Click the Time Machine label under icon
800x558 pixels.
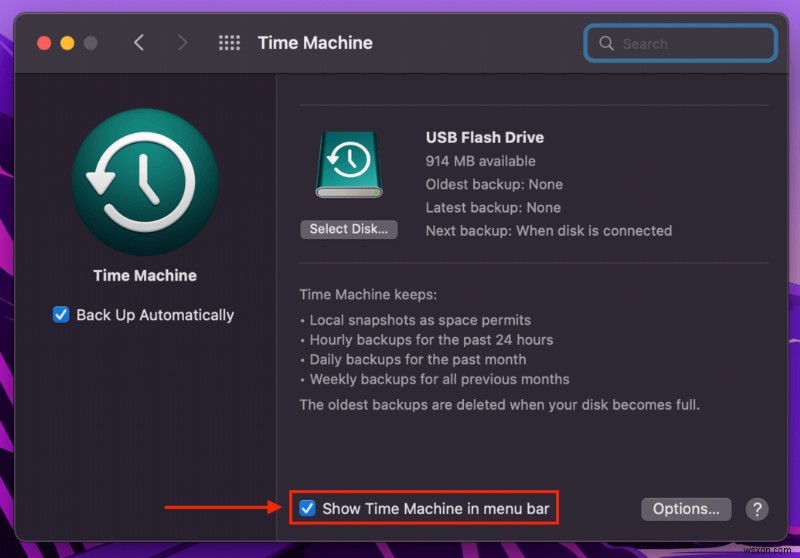145,275
